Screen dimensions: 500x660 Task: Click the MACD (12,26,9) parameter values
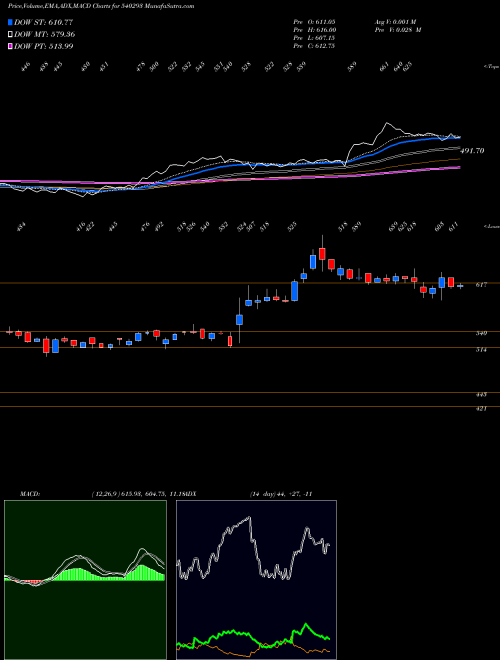pos(138,494)
